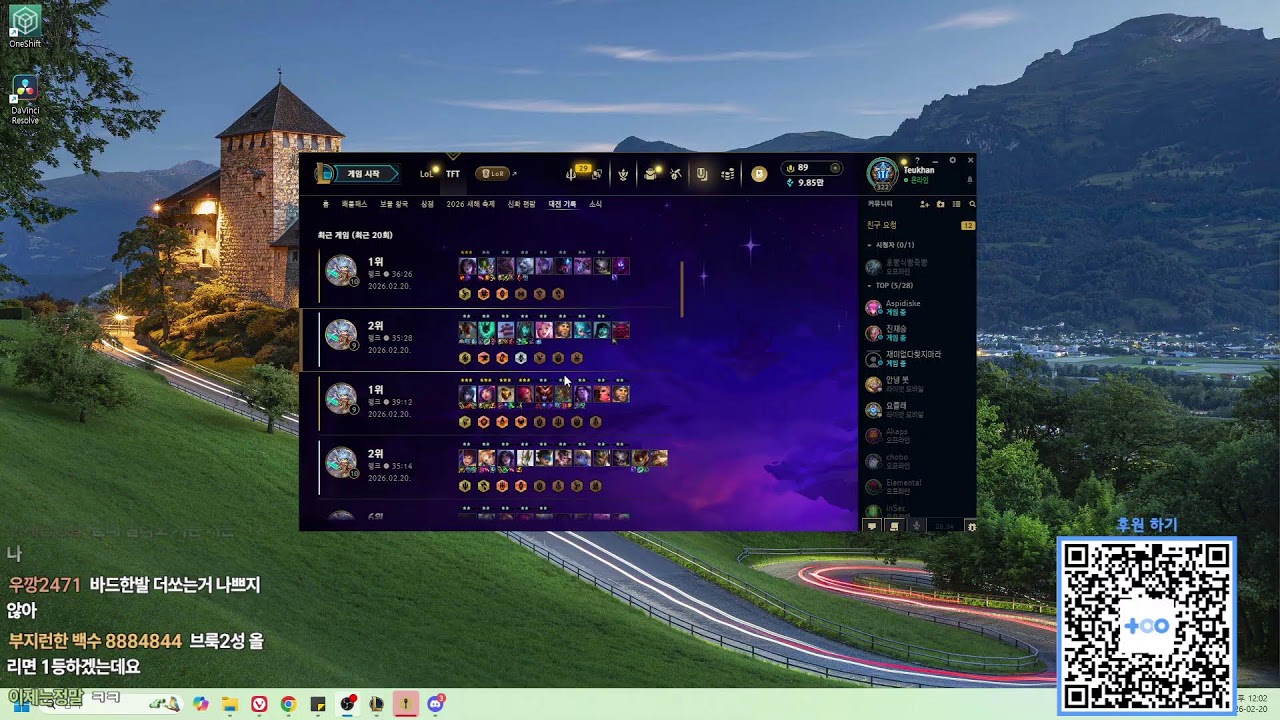
Task: Open the 2026 새해 축제 tab
Action: click(471, 204)
